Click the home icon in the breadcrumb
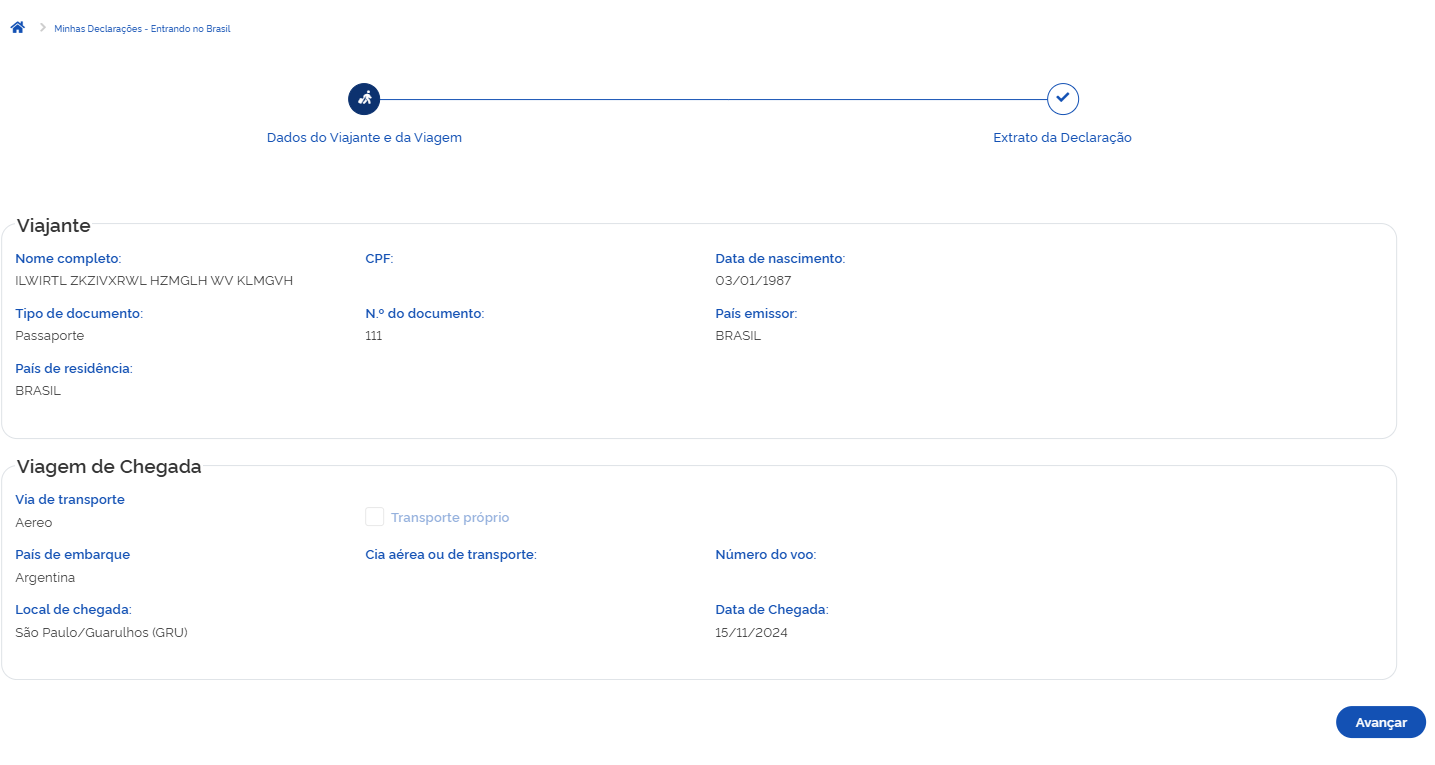The image size is (1435, 765). [x=17, y=28]
